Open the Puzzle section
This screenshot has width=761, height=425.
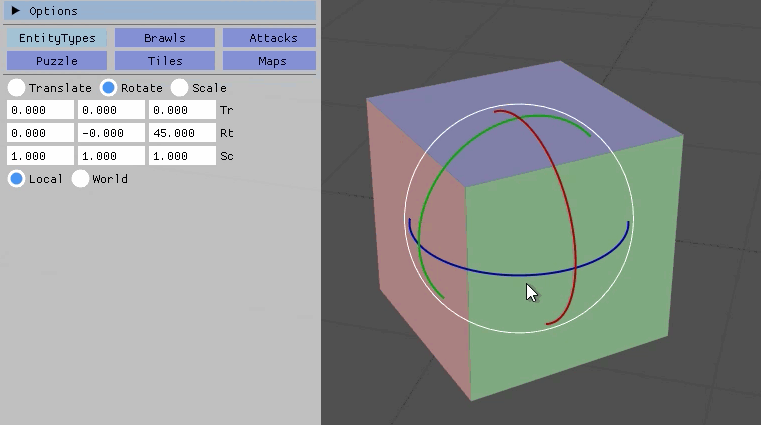[57, 61]
